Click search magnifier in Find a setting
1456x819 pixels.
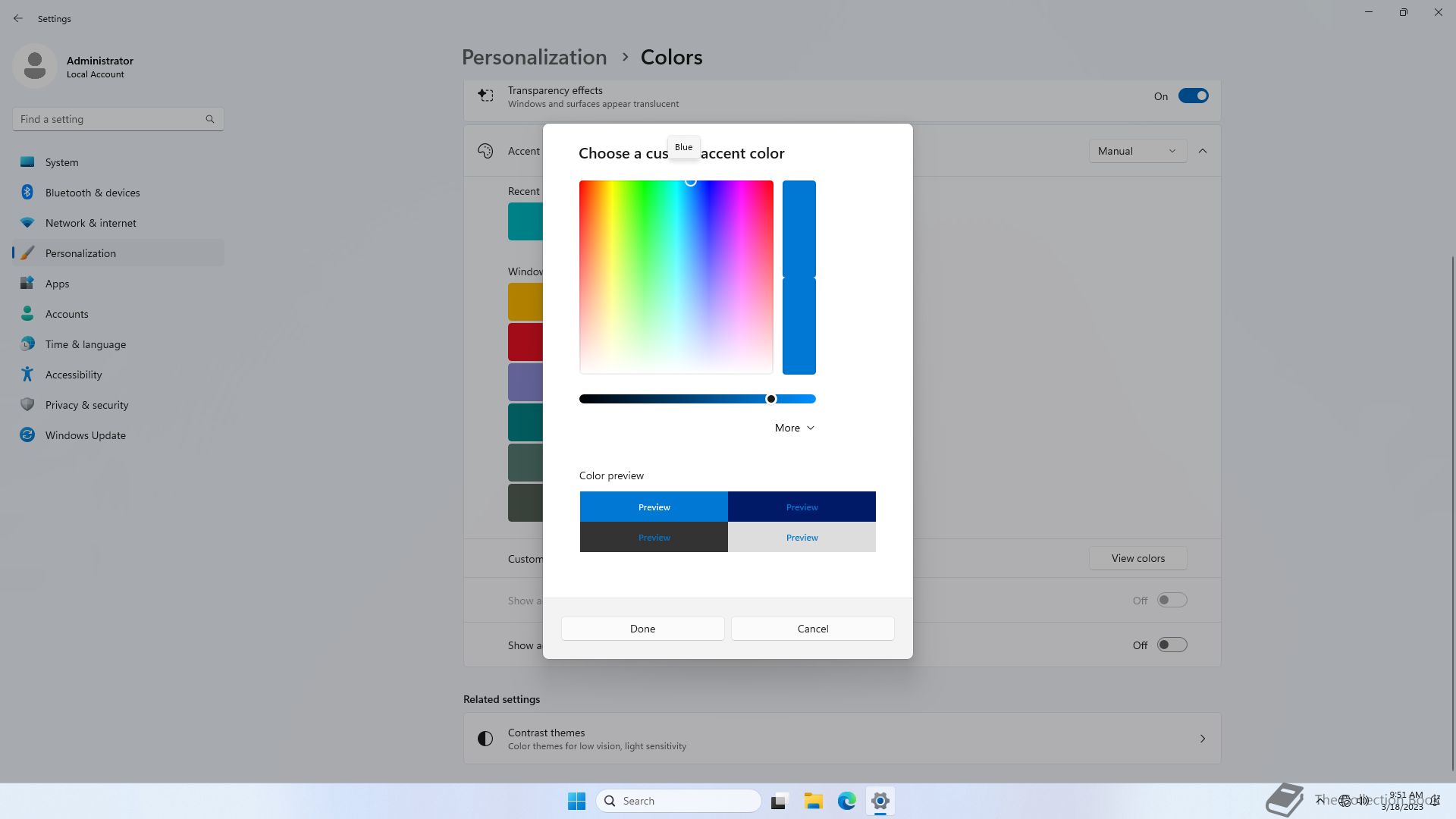click(210, 119)
